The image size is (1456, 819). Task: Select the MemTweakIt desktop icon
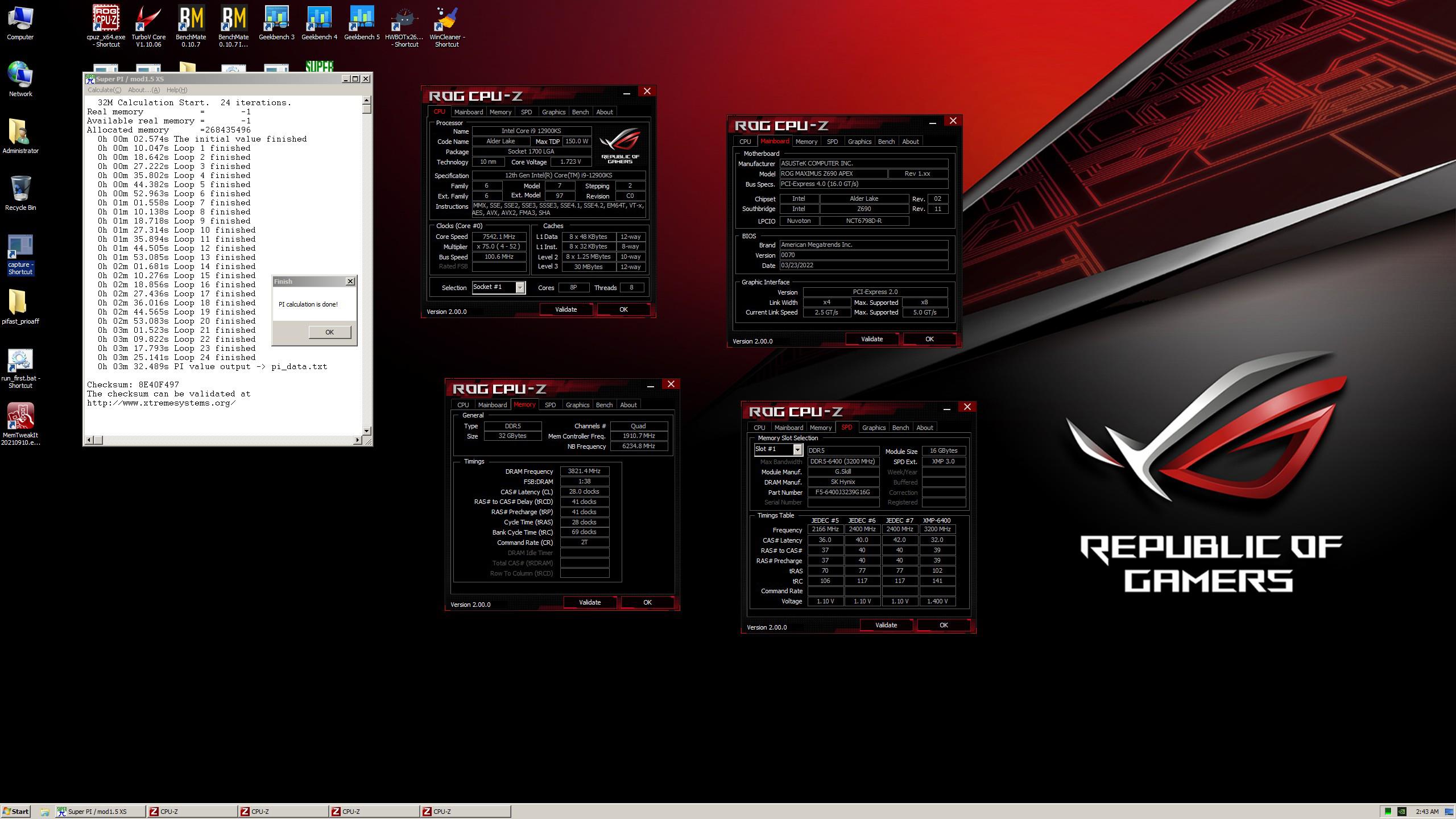[20, 425]
